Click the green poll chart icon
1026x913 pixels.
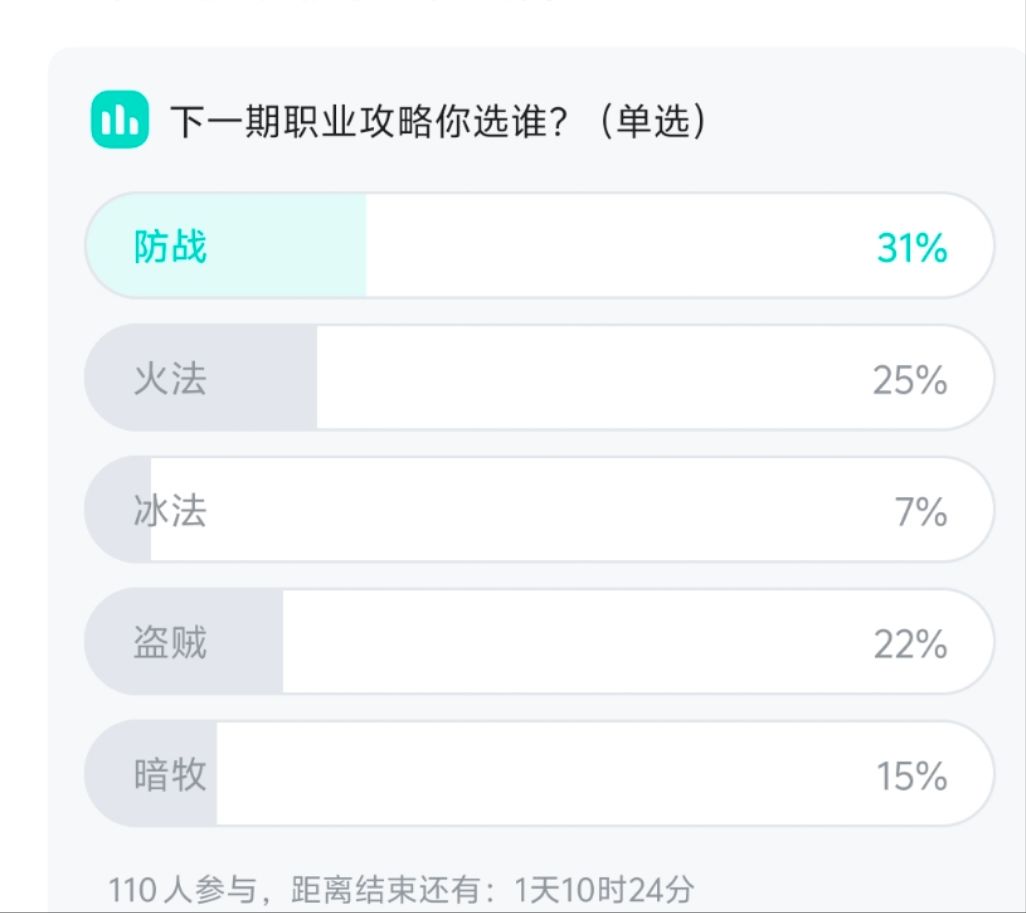point(120,120)
